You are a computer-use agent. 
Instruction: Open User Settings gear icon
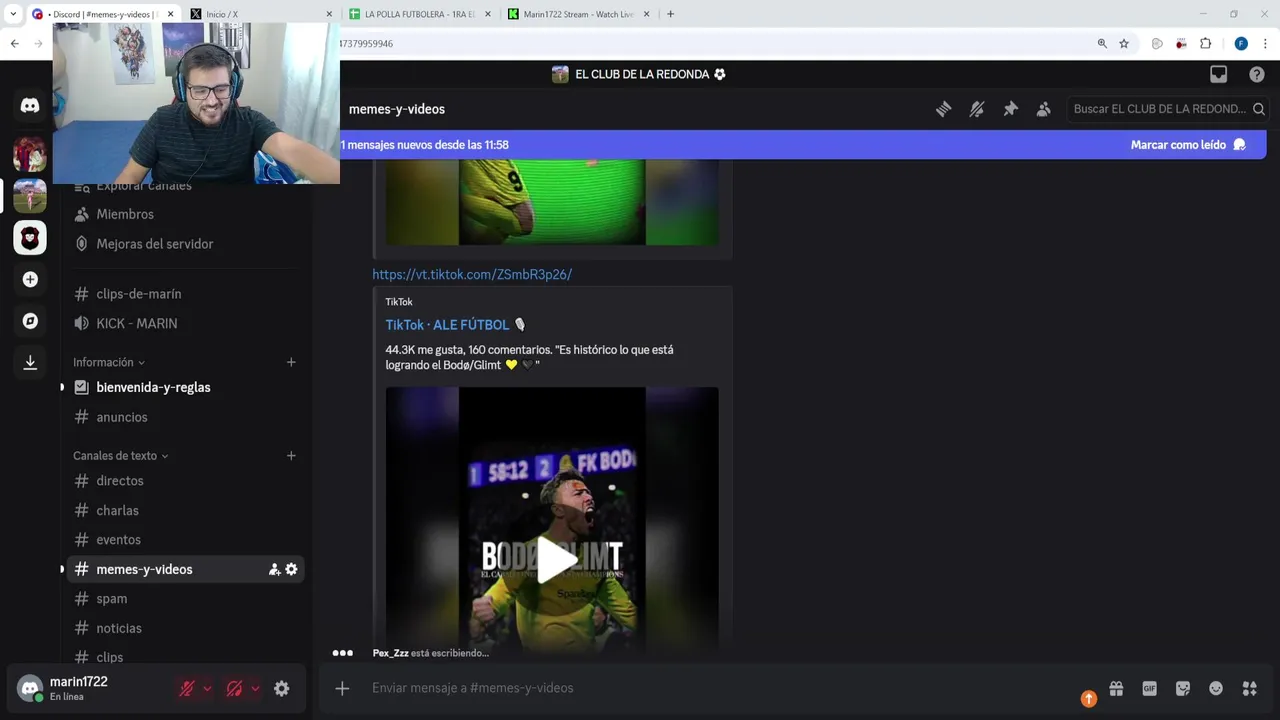[282, 688]
